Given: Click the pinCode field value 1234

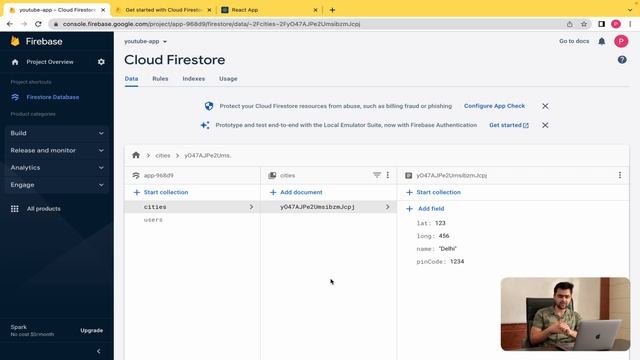Looking at the screenshot, I should [x=457, y=262].
